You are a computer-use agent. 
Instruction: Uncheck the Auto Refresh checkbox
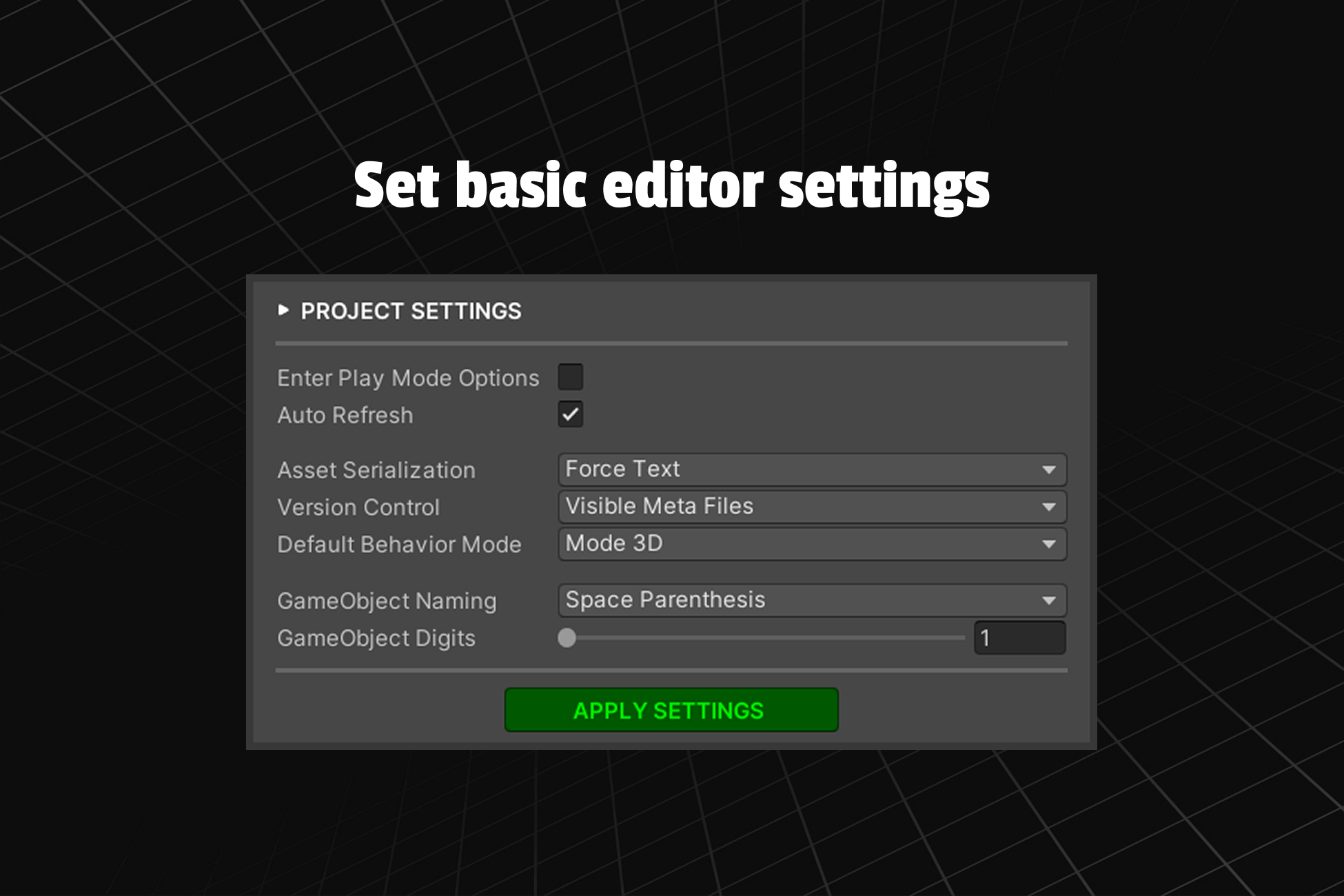(x=570, y=414)
